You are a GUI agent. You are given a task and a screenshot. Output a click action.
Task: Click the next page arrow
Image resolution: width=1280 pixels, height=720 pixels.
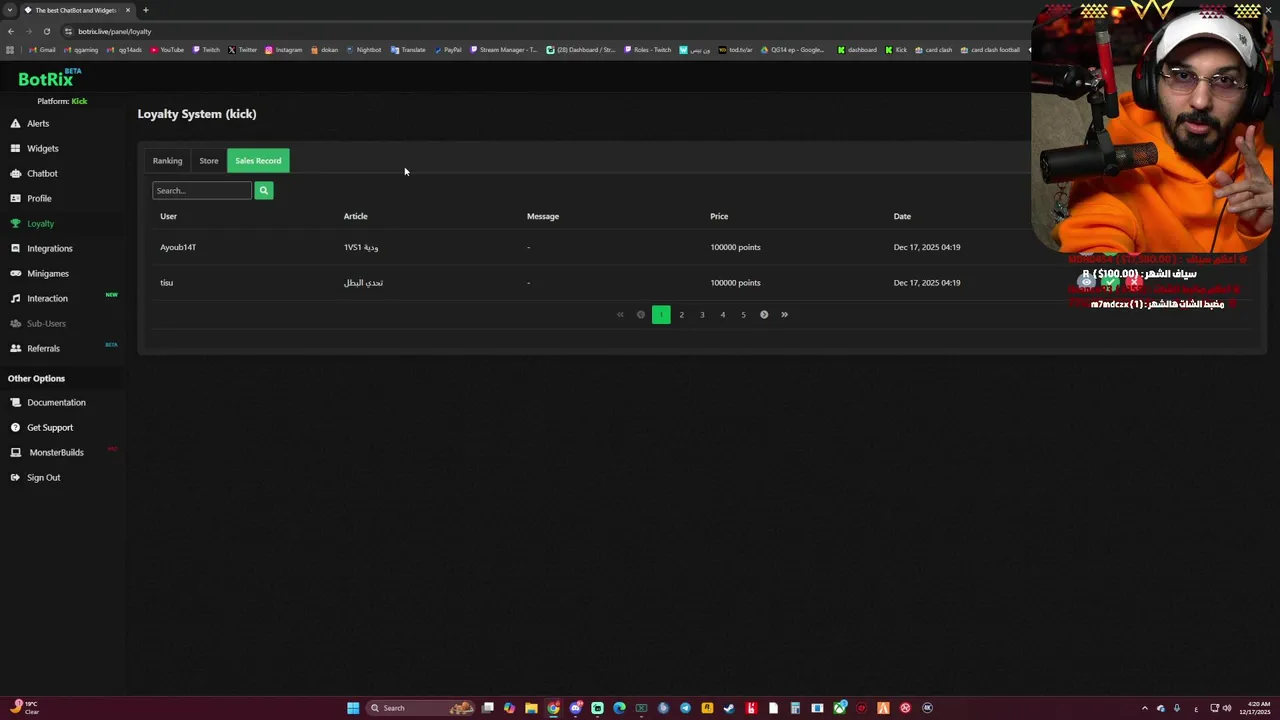click(764, 315)
